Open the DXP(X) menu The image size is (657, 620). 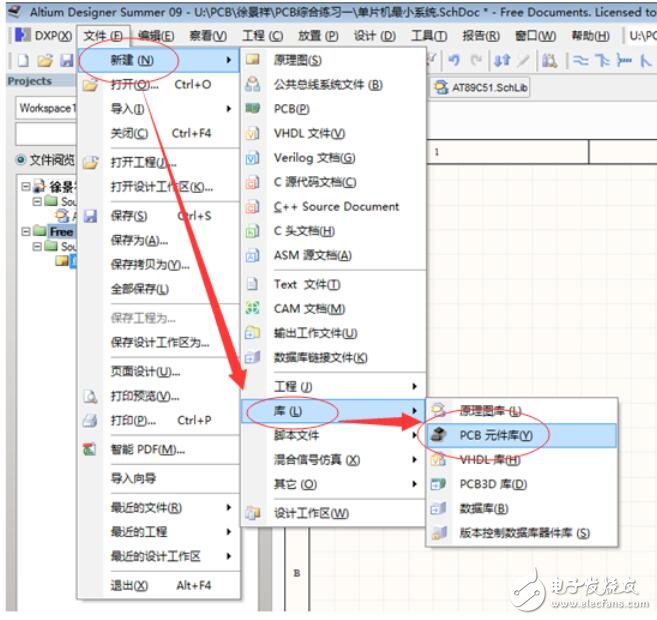(x=44, y=36)
